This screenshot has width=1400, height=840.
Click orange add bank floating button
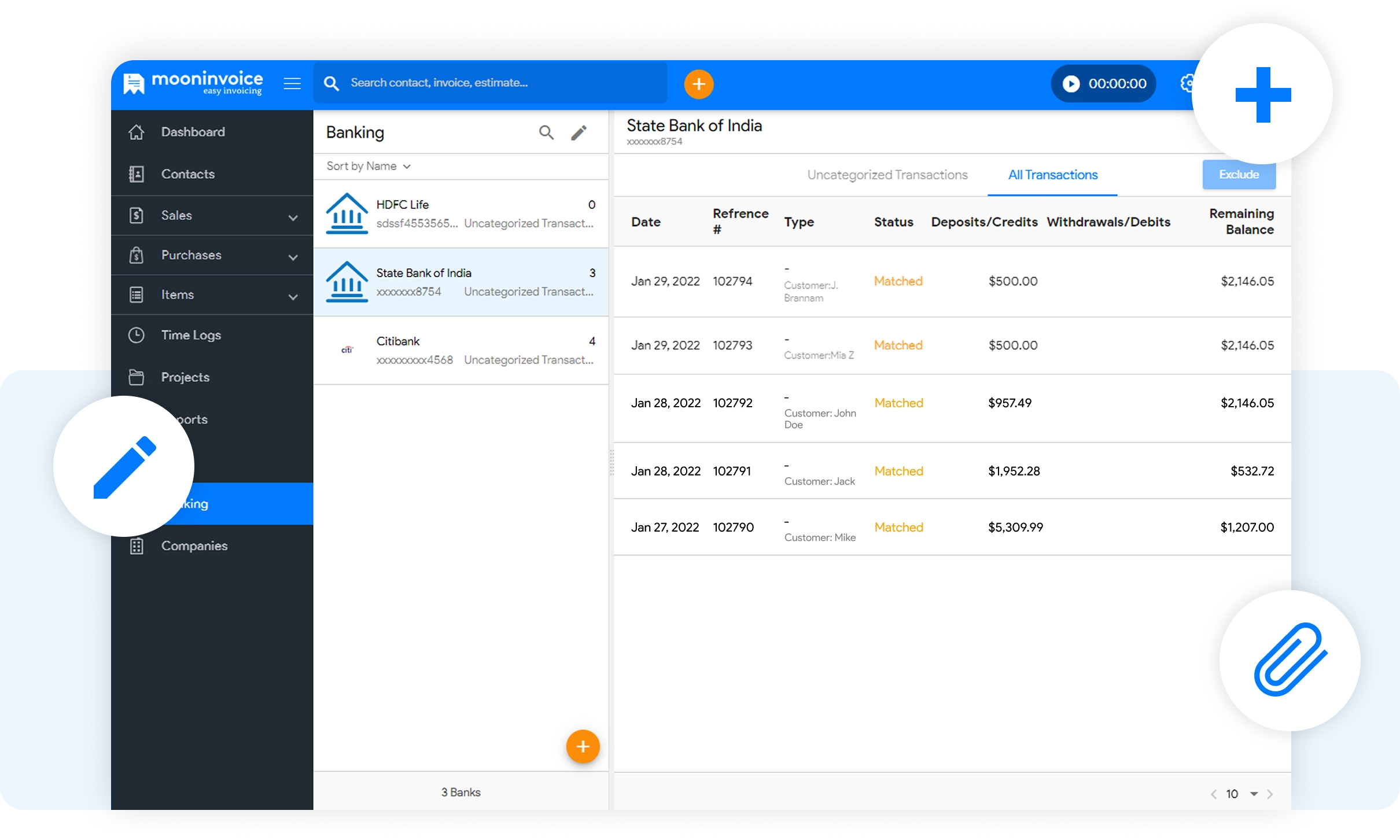point(583,746)
